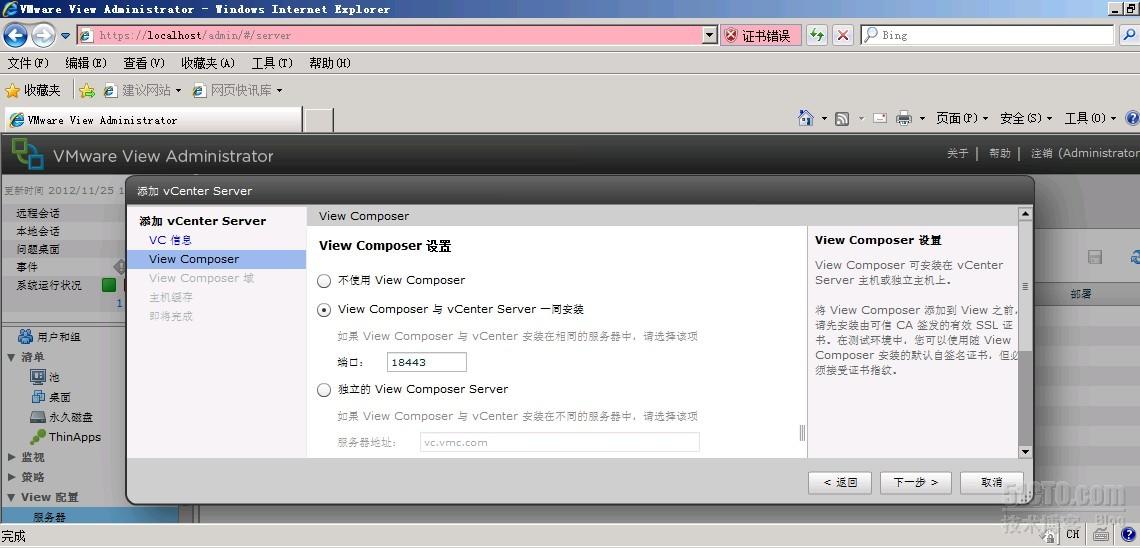This screenshot has height=548, width=1140.
Task: Open the 帮助(H) menu
Action: click(329, 63)
